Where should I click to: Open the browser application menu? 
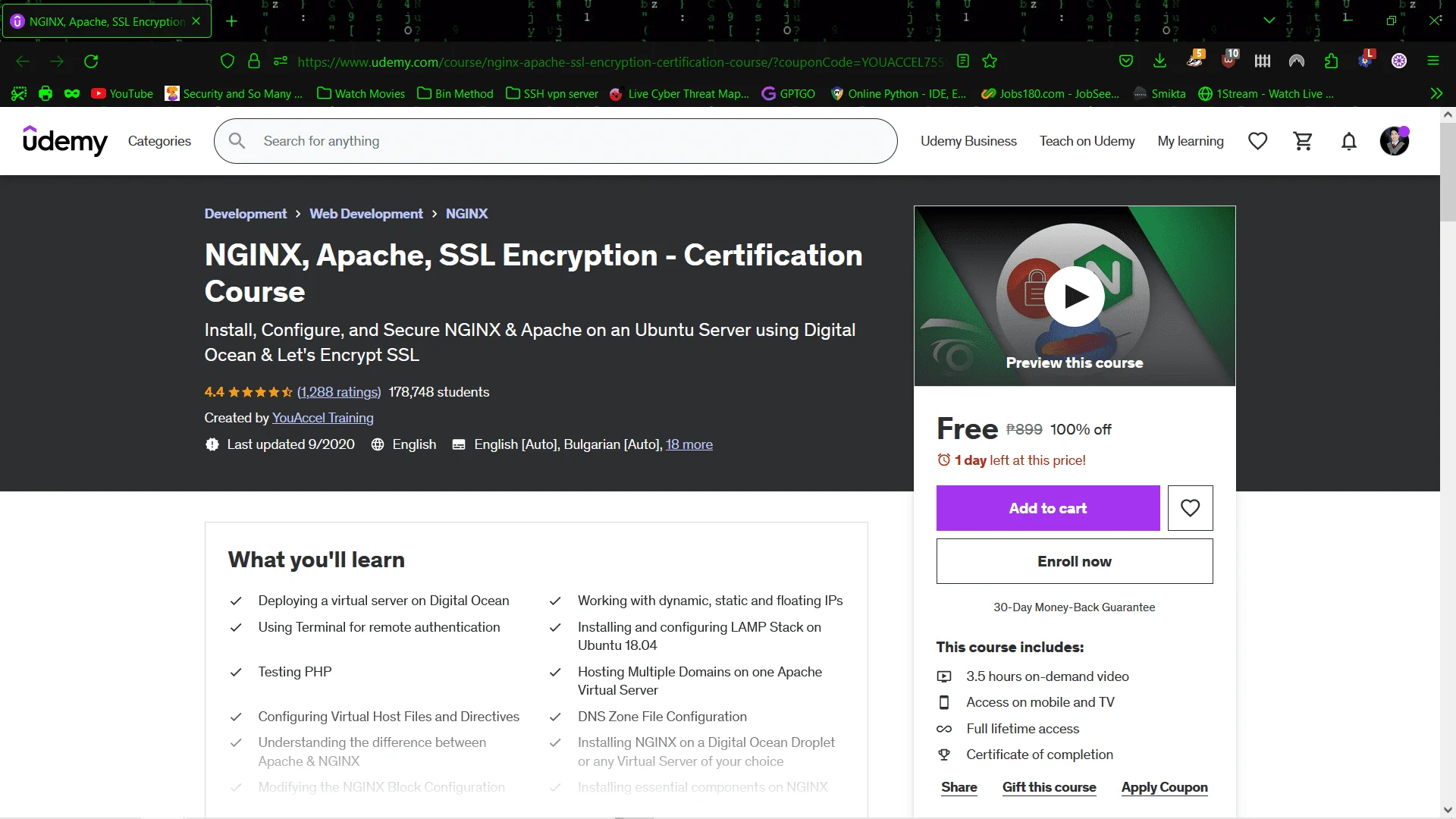1433,61
